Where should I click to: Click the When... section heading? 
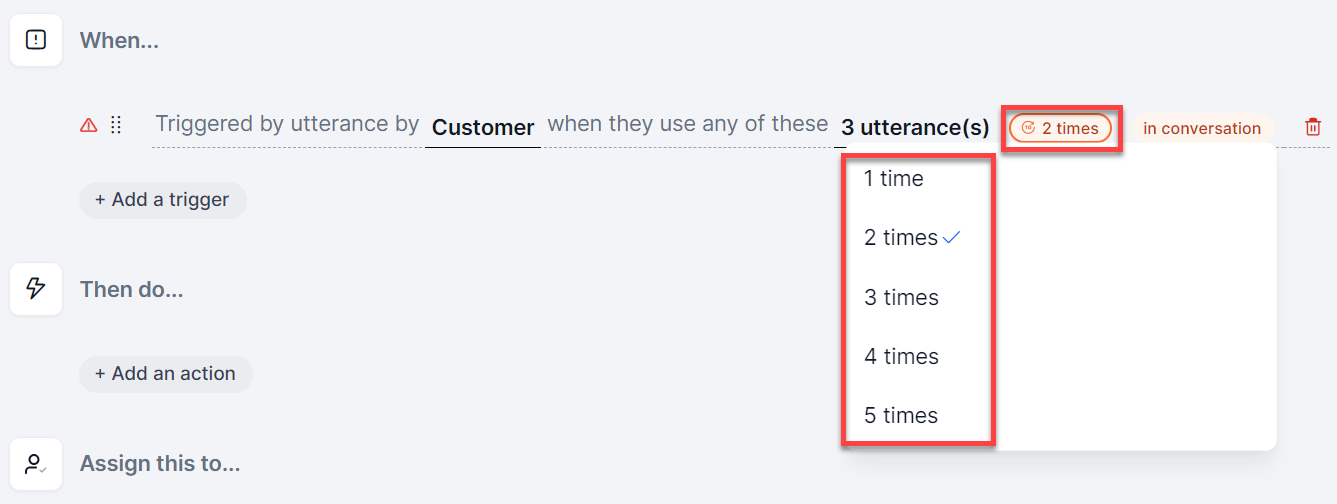[x=119, y=41]
